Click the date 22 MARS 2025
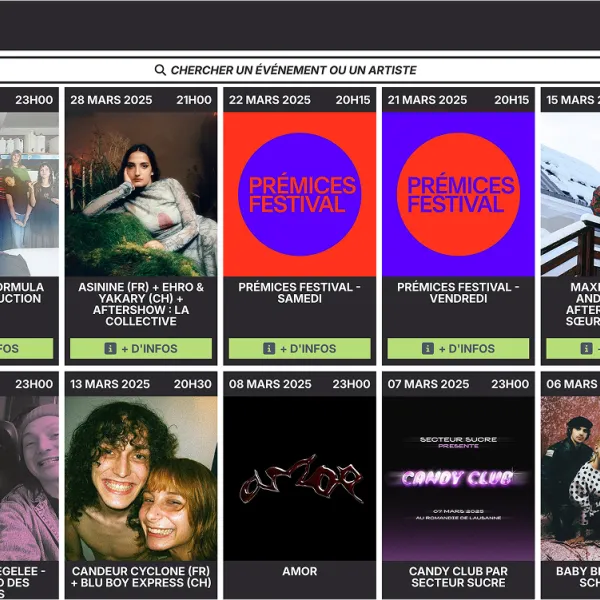This screenshot has width=600, height=600. tap(270, 100)
